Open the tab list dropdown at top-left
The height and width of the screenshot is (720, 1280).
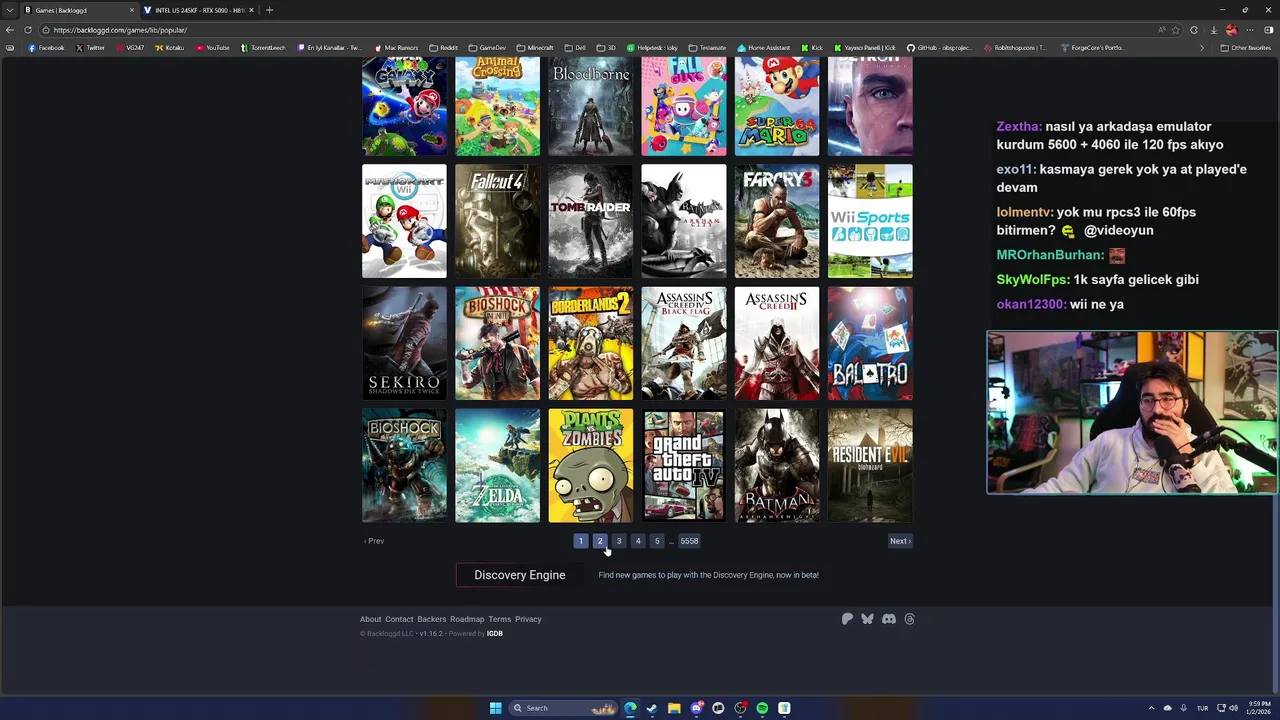click(x=9, y=10)
